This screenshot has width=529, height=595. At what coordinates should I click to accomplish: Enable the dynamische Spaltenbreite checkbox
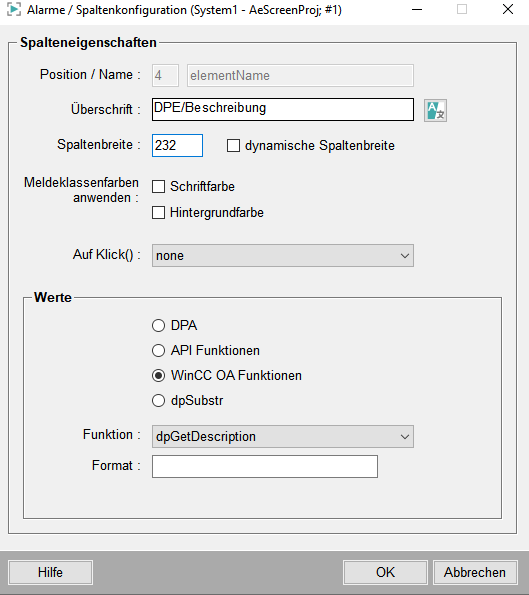[233, 146]
